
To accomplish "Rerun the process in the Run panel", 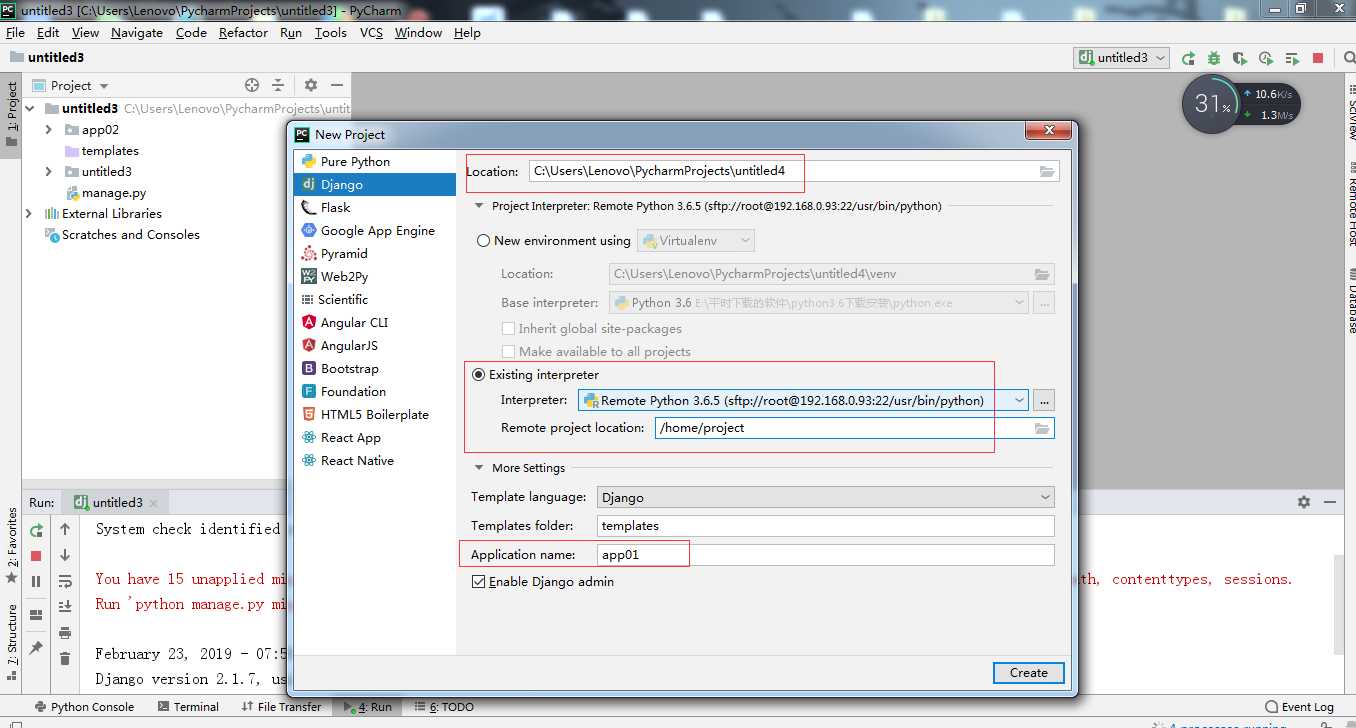I will pos(36,530).
